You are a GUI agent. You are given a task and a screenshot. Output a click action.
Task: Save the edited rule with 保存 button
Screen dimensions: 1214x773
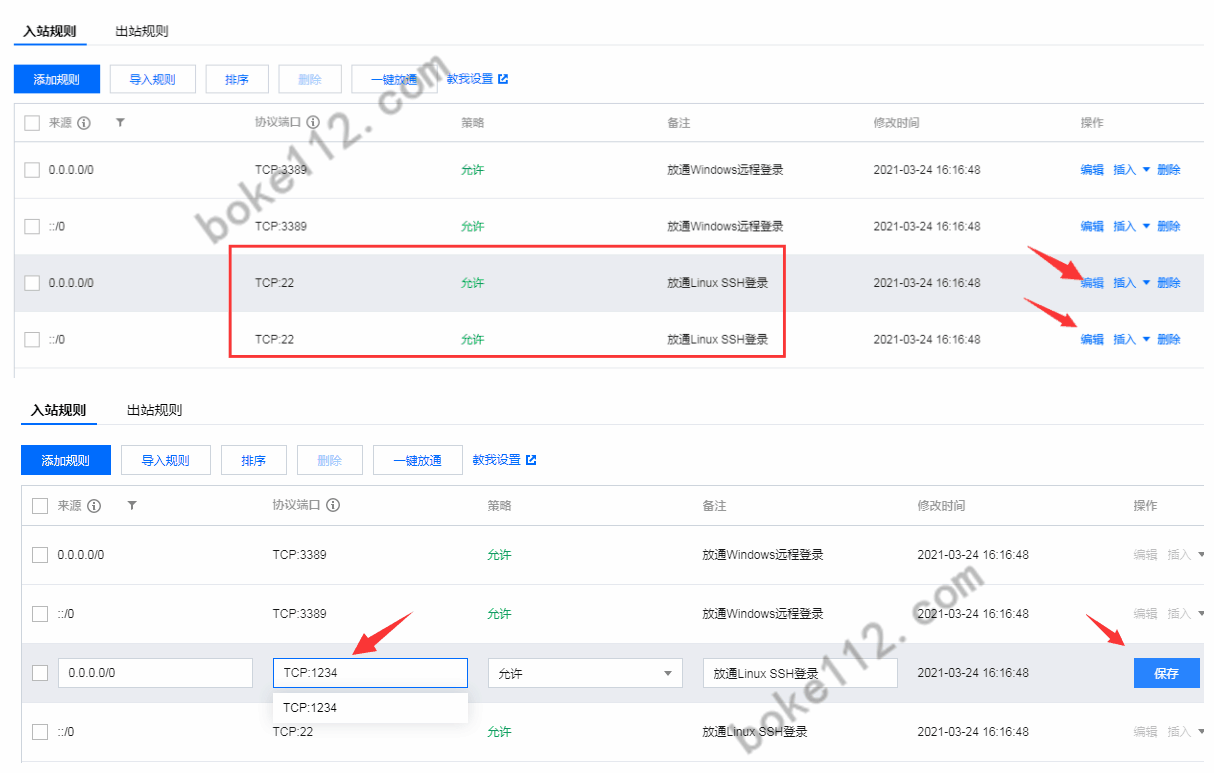pos(1166,673)
